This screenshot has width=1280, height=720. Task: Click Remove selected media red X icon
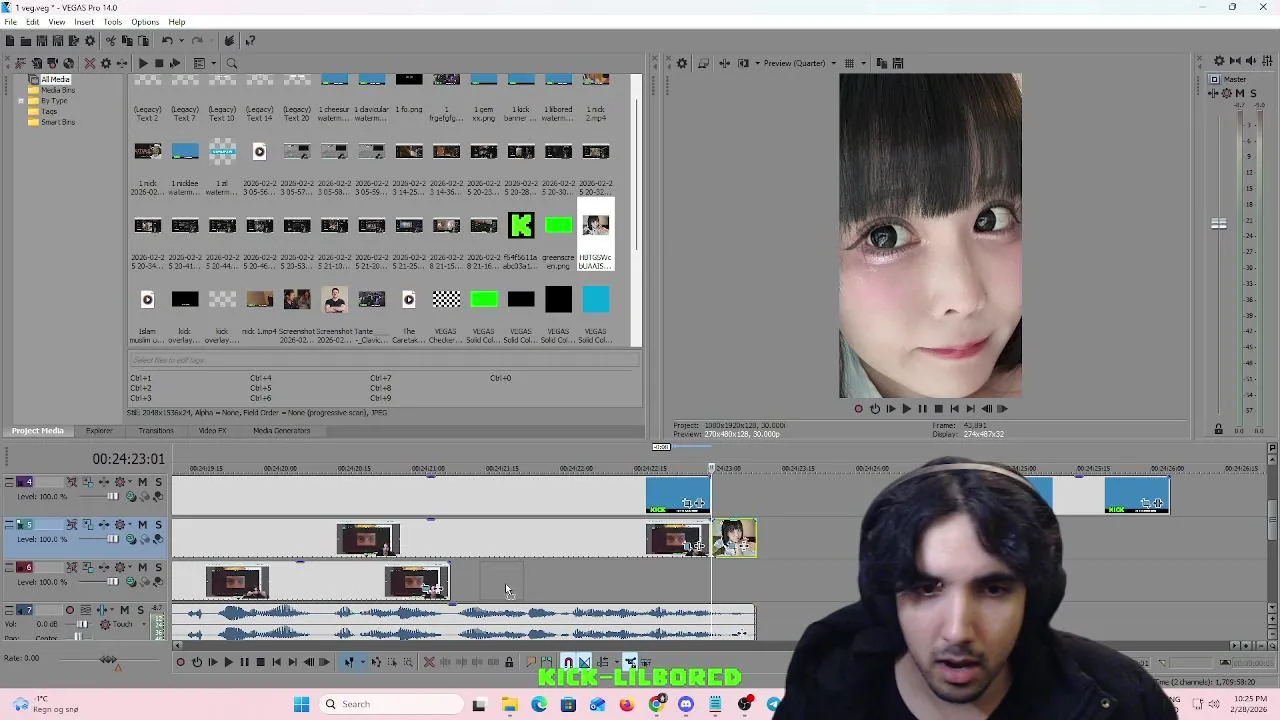point(90,63)
